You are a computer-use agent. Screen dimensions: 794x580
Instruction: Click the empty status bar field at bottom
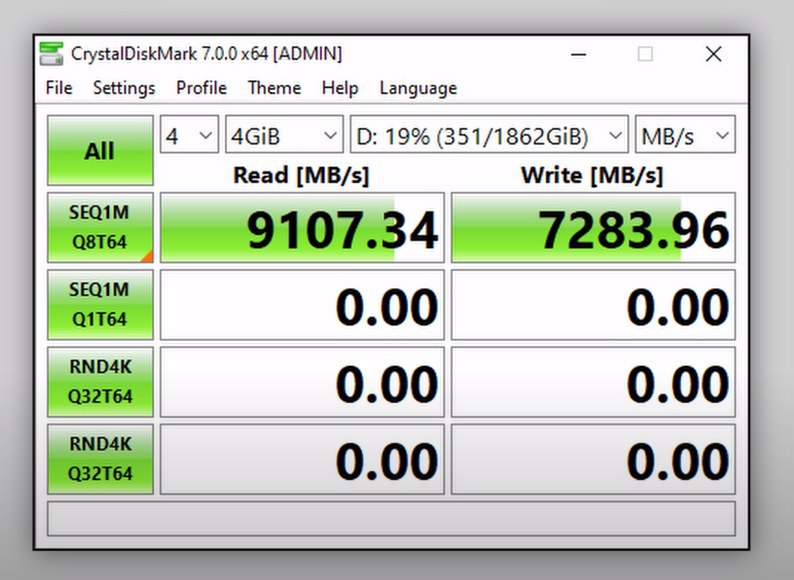[x=391, y=518]
